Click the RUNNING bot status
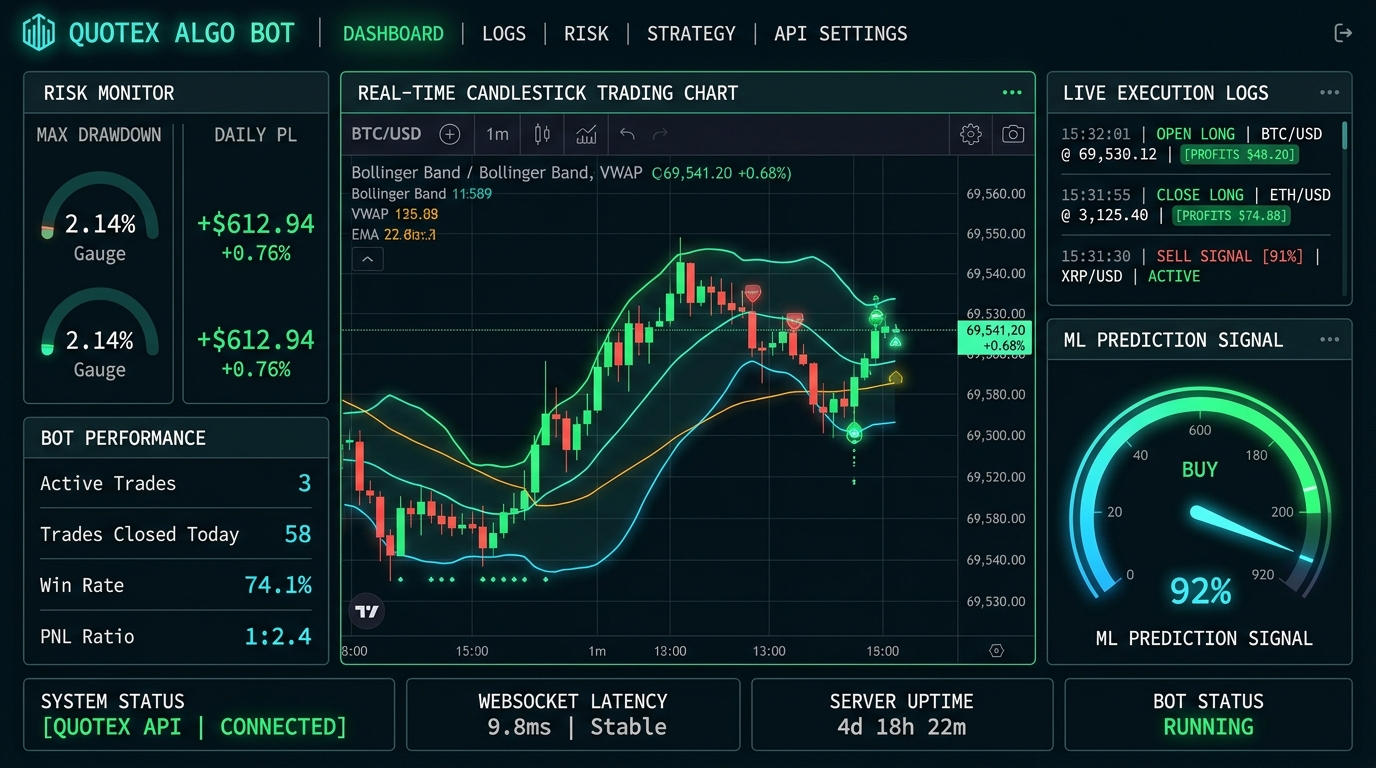Viewport: 1376px width, 768px height. (x=1208, y=727)
